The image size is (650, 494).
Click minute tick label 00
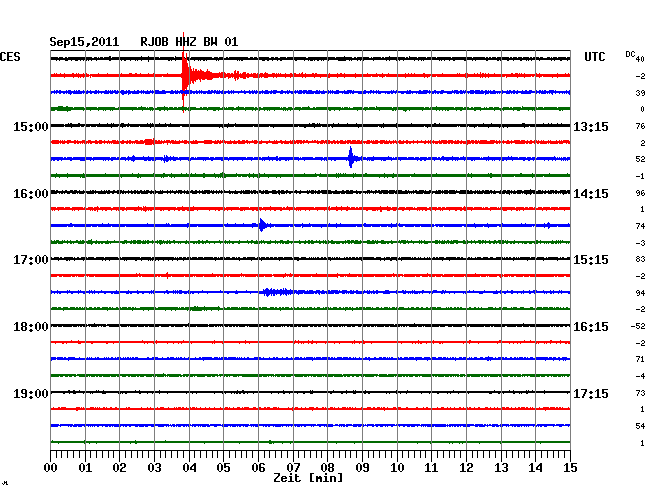coord(51,467)
